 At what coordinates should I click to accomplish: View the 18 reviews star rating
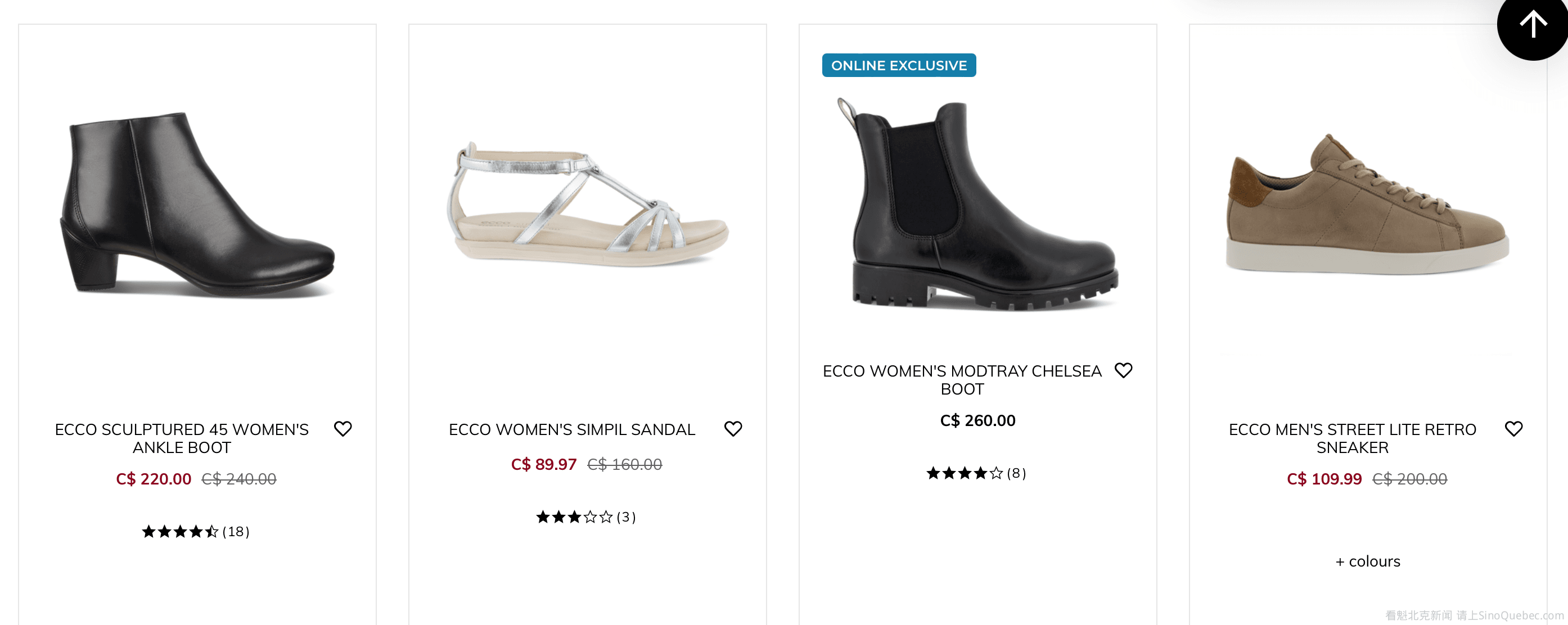click(x=195, y=532)
